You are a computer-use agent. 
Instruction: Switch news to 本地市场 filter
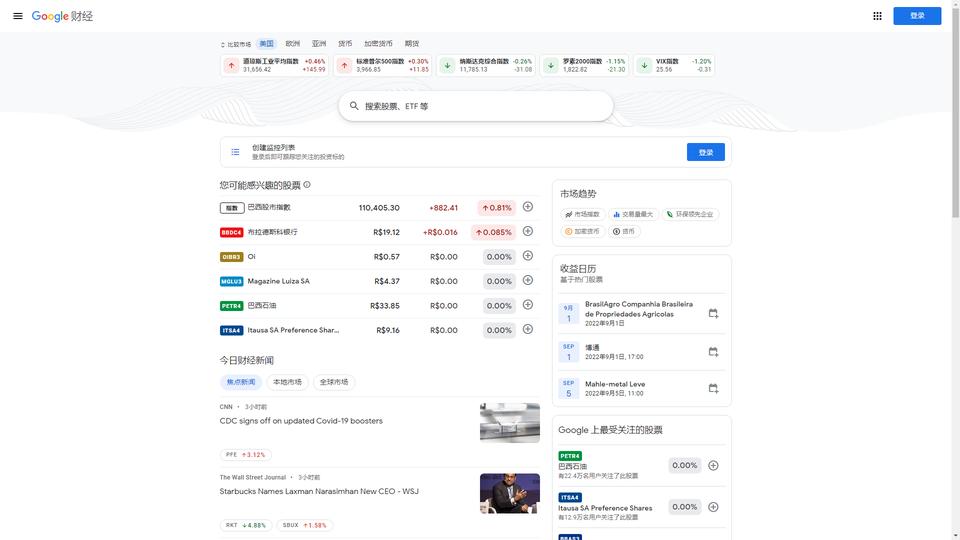pos(287,382)
